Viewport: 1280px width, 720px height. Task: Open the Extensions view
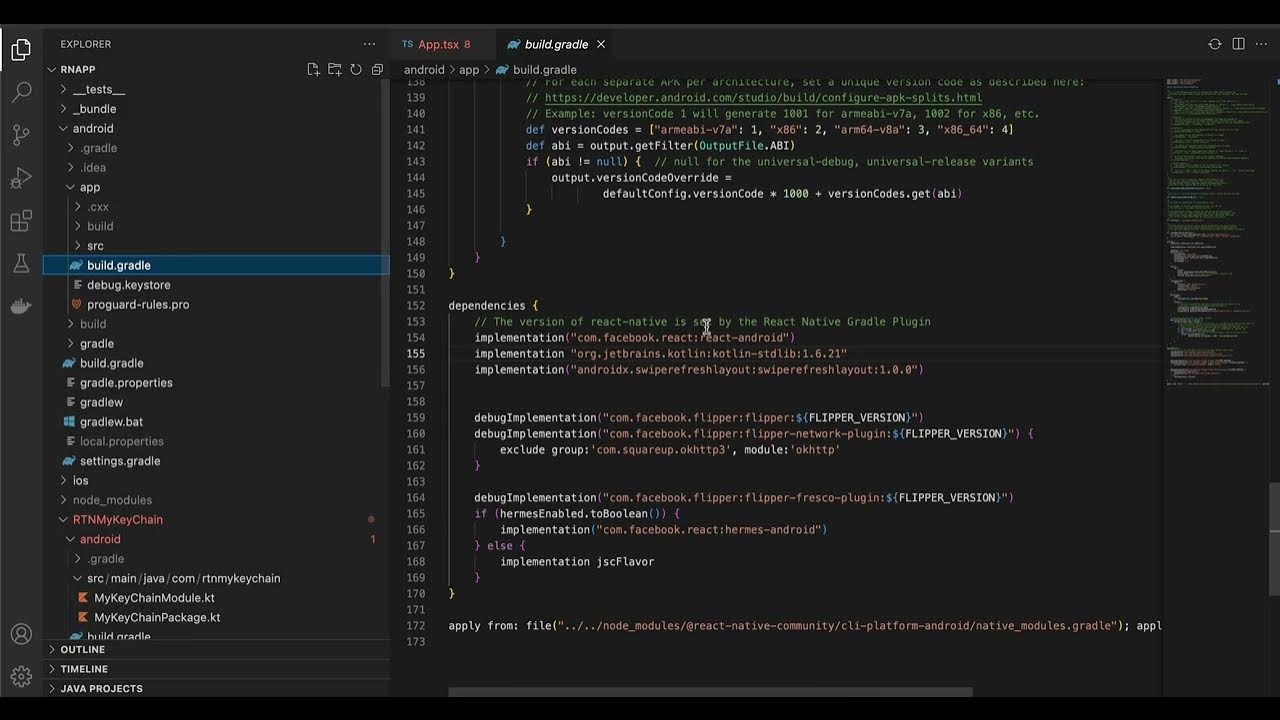[x=21, y=221]
